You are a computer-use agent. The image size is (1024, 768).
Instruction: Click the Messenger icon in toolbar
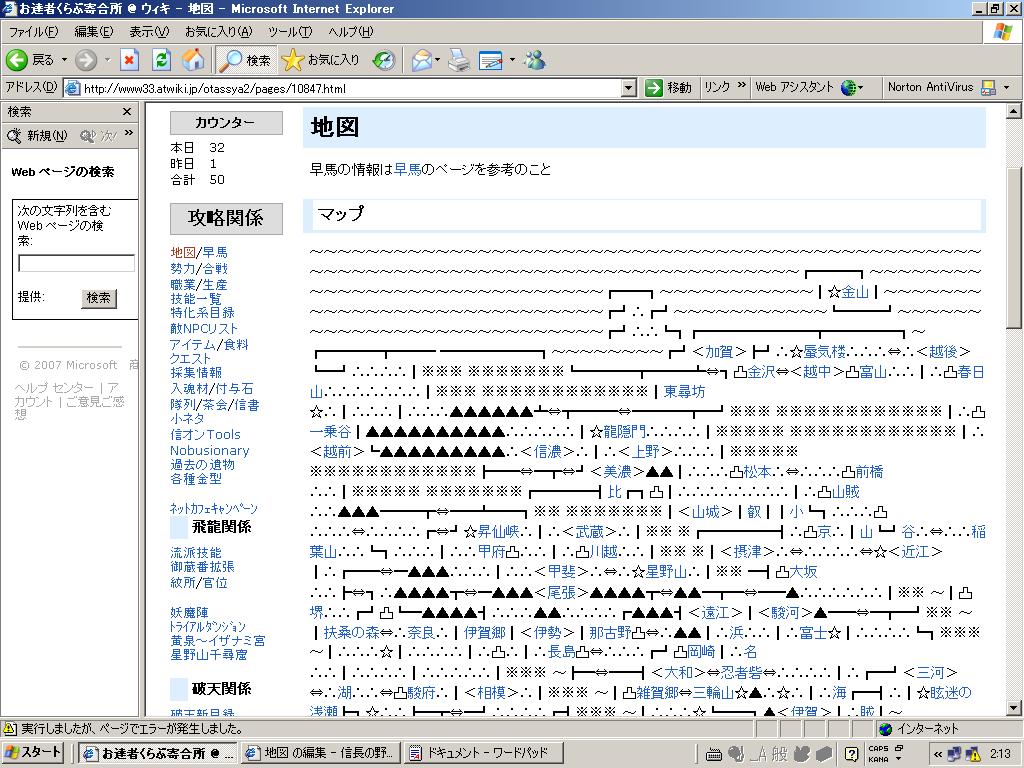click(535, 60)
